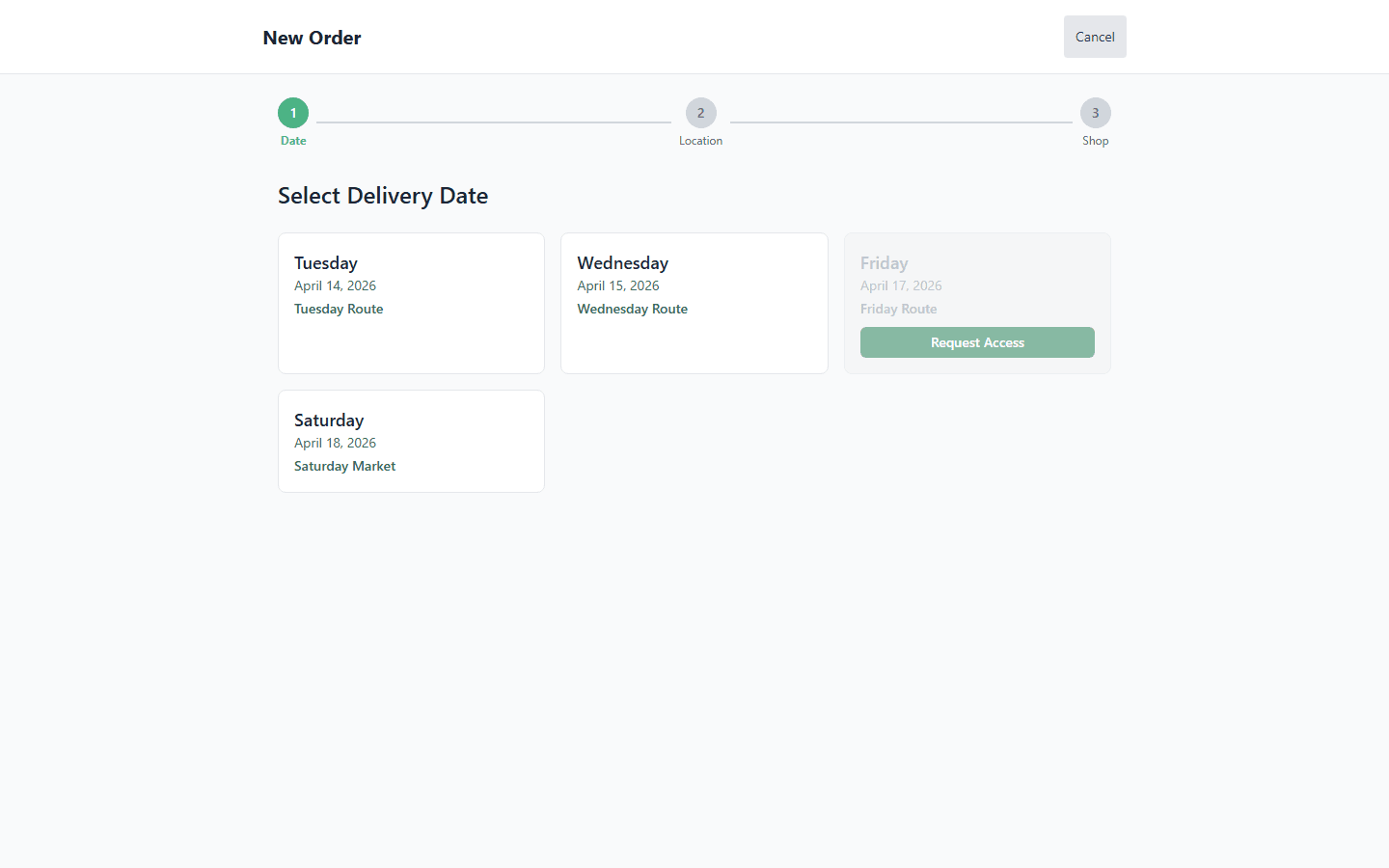Click the Location step label
The image size is (1389, 868).
[700, 140]
